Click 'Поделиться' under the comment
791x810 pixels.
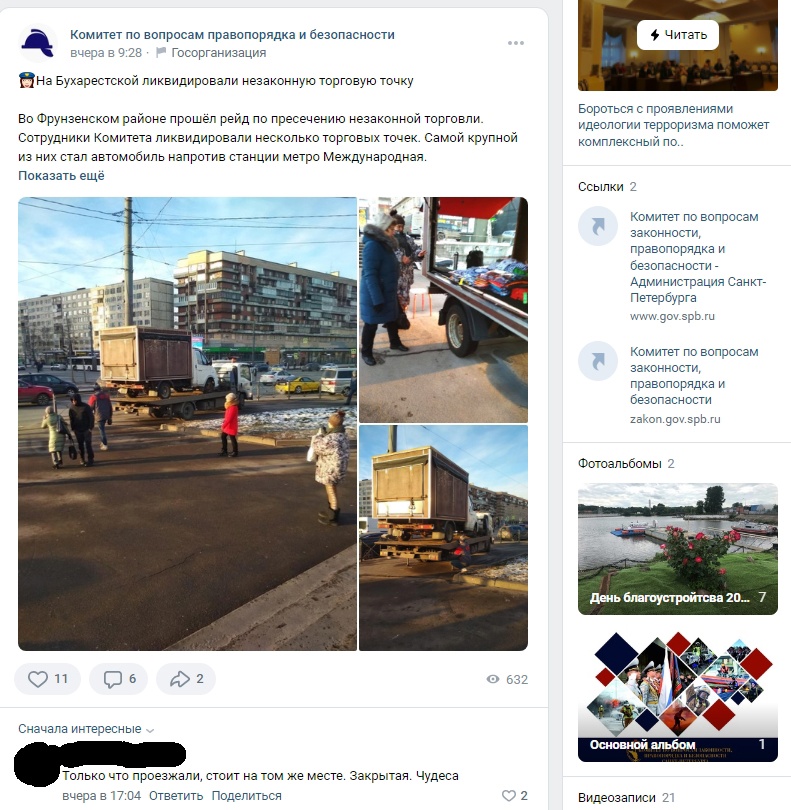pos(246,796)
